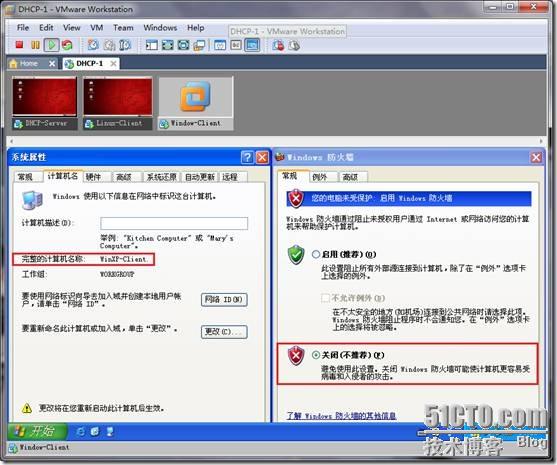Click the highlighted console view toolbar icon
Image resolution: width=557 pixels, height=465 pixels.
(x=252, y=45)
